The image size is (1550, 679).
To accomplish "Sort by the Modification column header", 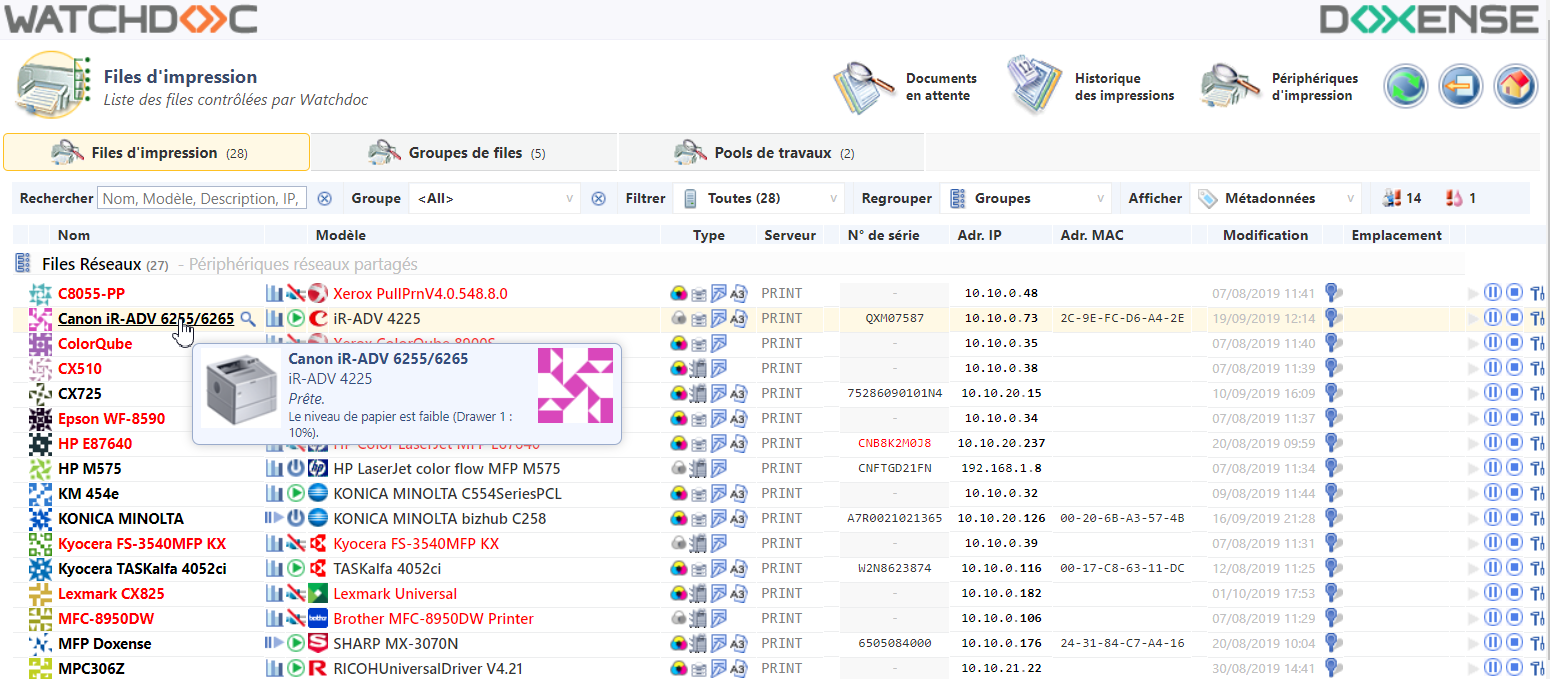I will (1265, 236).
